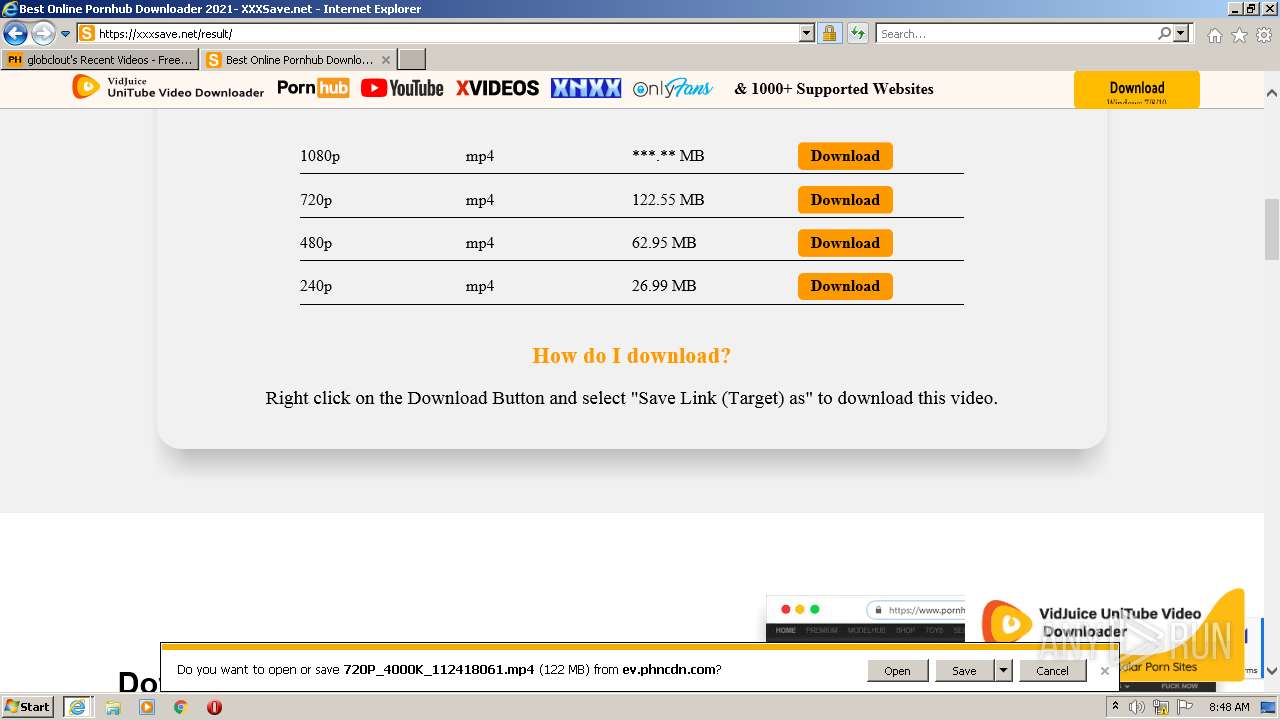This screenshot has width=1280, height=720.
Task: Click the YouTube logo in banner
Action: [402, 88]
